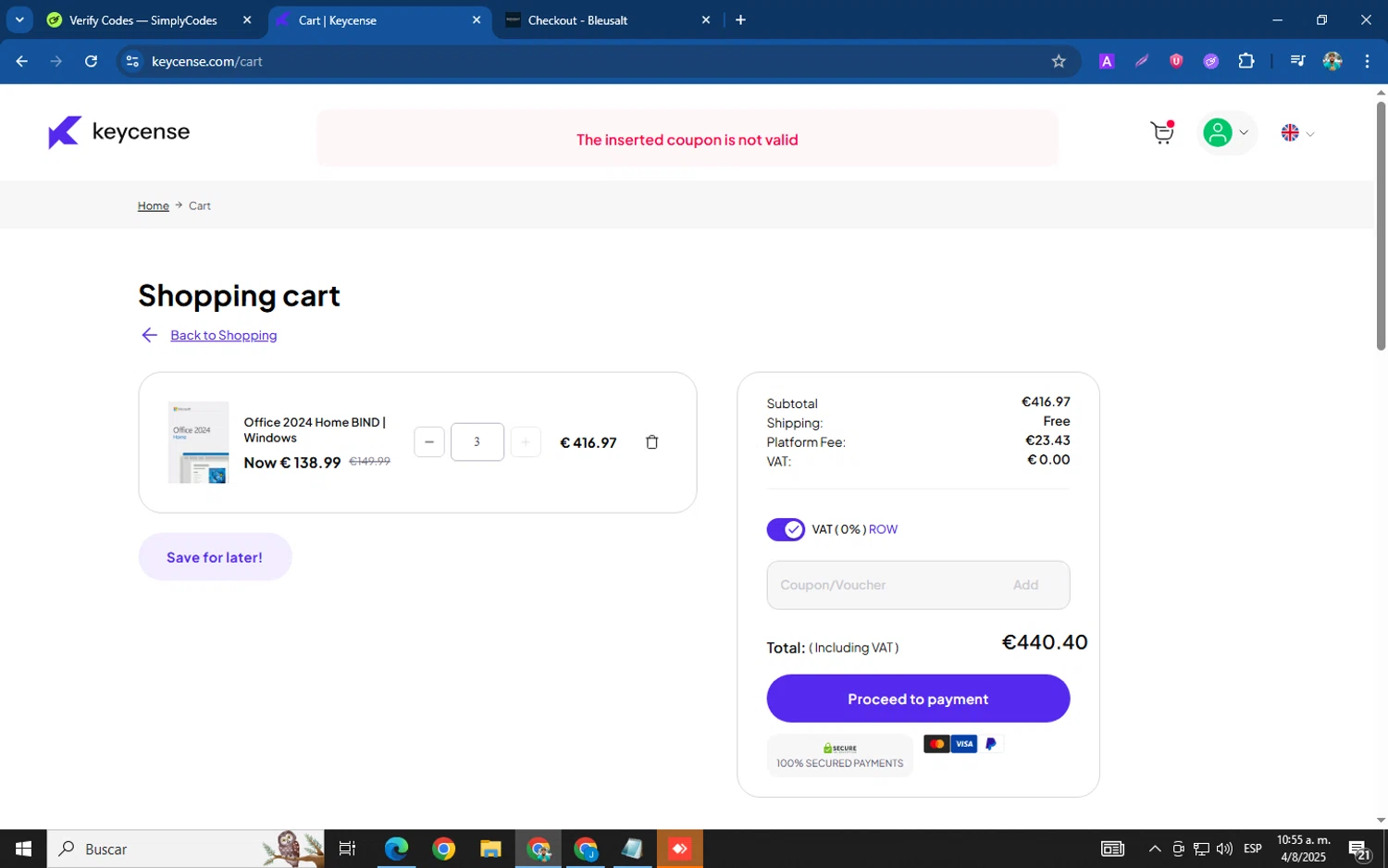
Task: Close the Verify Codes tab
Action: 247,20
